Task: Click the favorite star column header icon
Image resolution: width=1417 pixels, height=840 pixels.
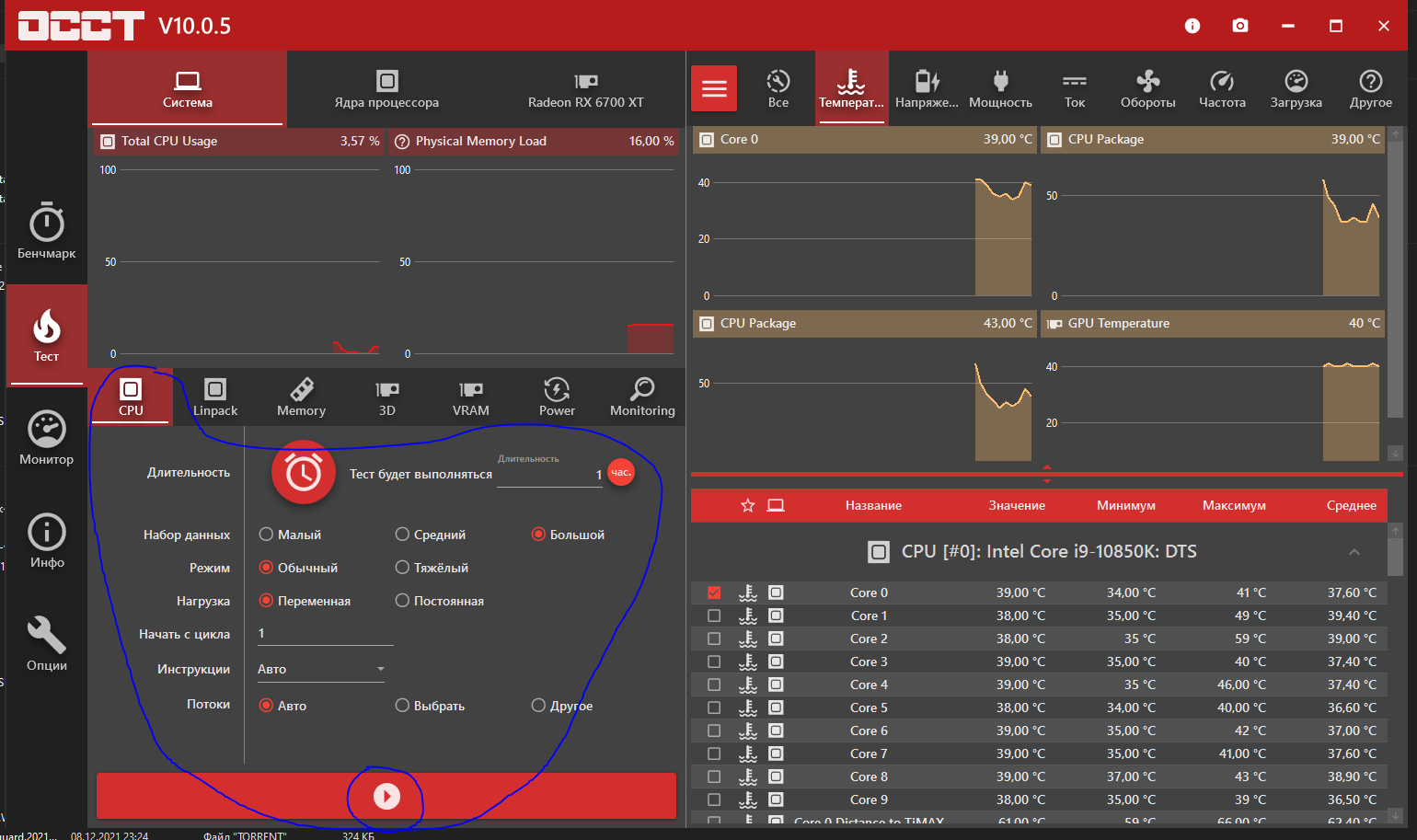Action: 748,505
